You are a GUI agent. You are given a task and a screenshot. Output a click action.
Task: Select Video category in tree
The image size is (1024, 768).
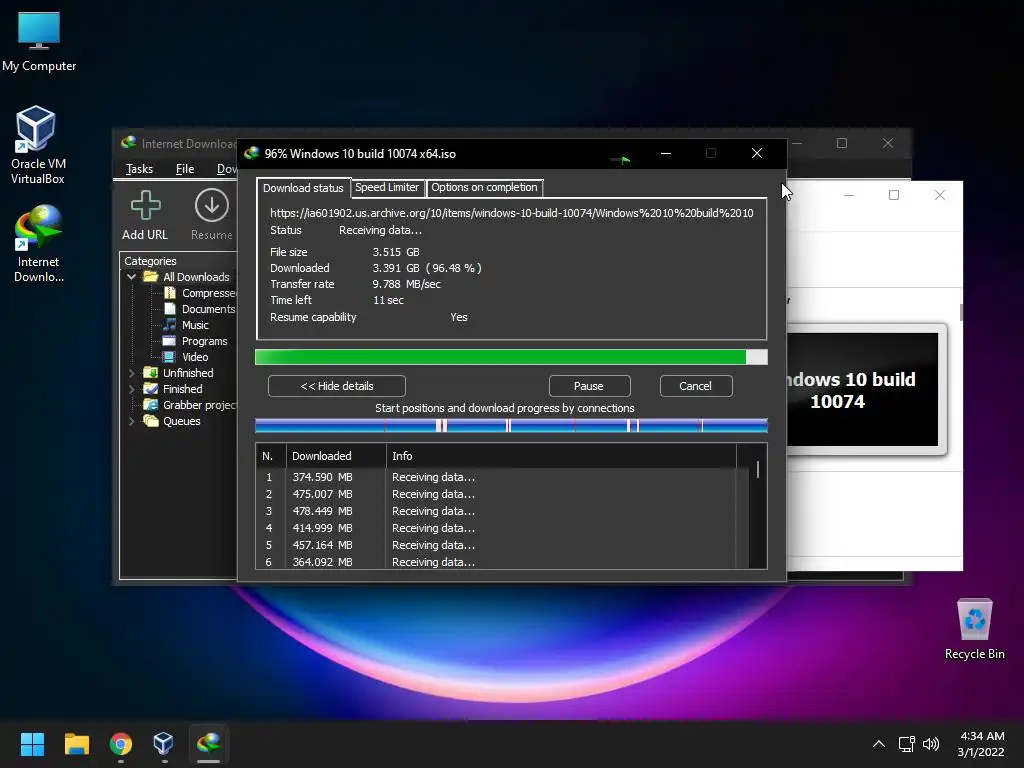pyautogui.click(x=187, y=357)
